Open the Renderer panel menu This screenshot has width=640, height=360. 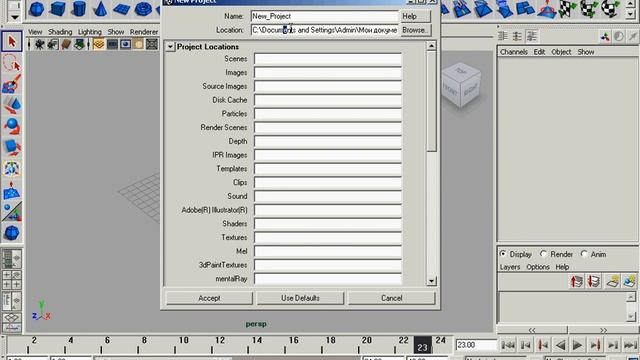click(x=144, y=32)
